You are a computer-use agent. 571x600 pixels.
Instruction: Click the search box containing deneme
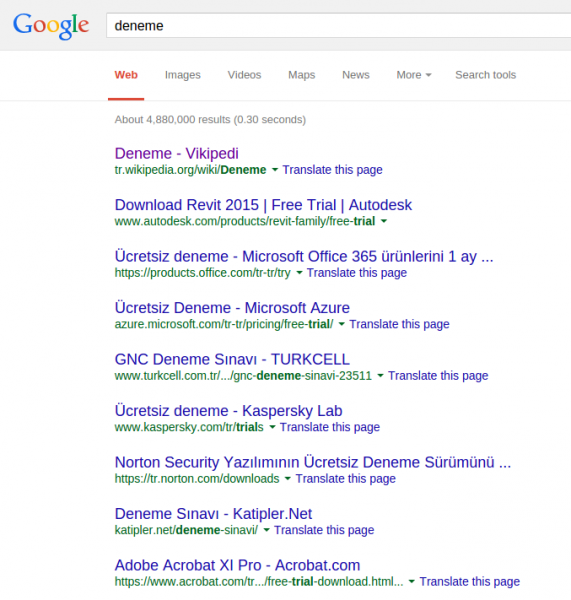click(x=339, y=26)
